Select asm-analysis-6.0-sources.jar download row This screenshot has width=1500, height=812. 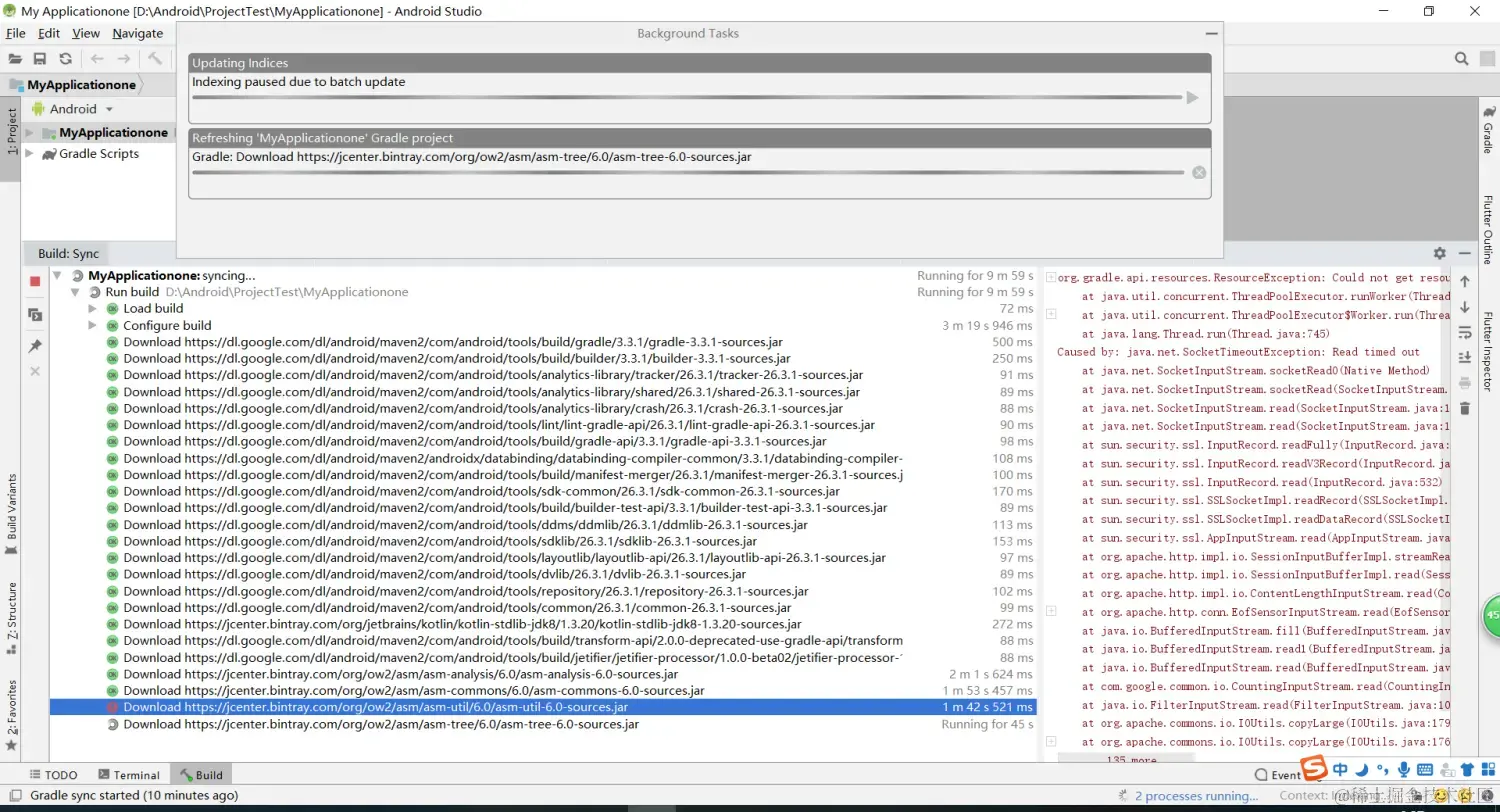pos(543,674)
